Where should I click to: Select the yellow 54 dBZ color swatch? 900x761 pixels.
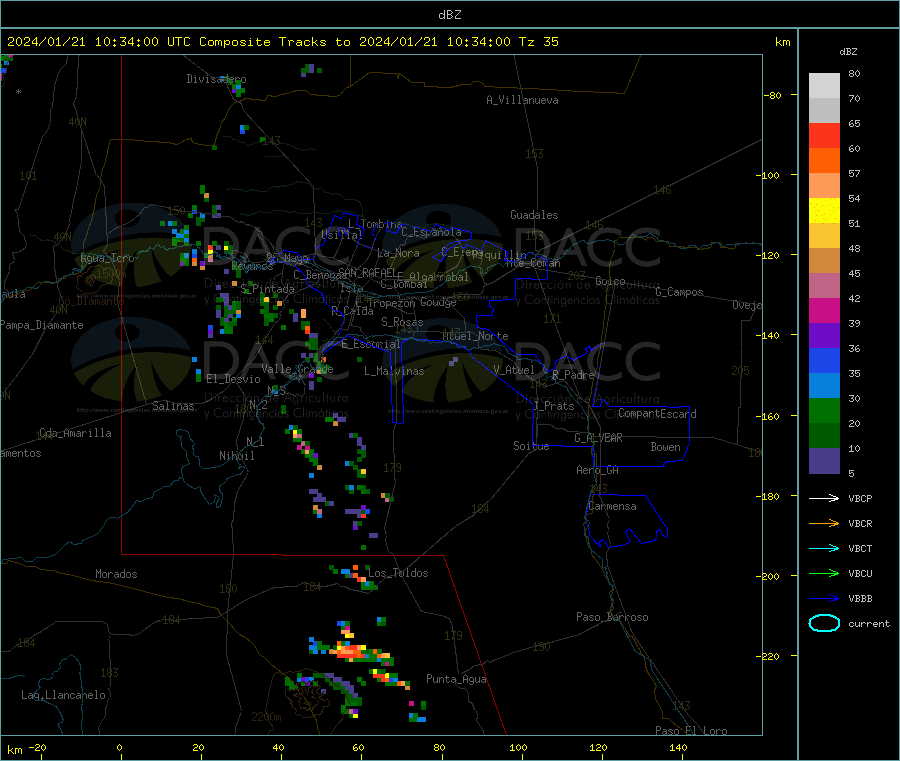point(824,211)
